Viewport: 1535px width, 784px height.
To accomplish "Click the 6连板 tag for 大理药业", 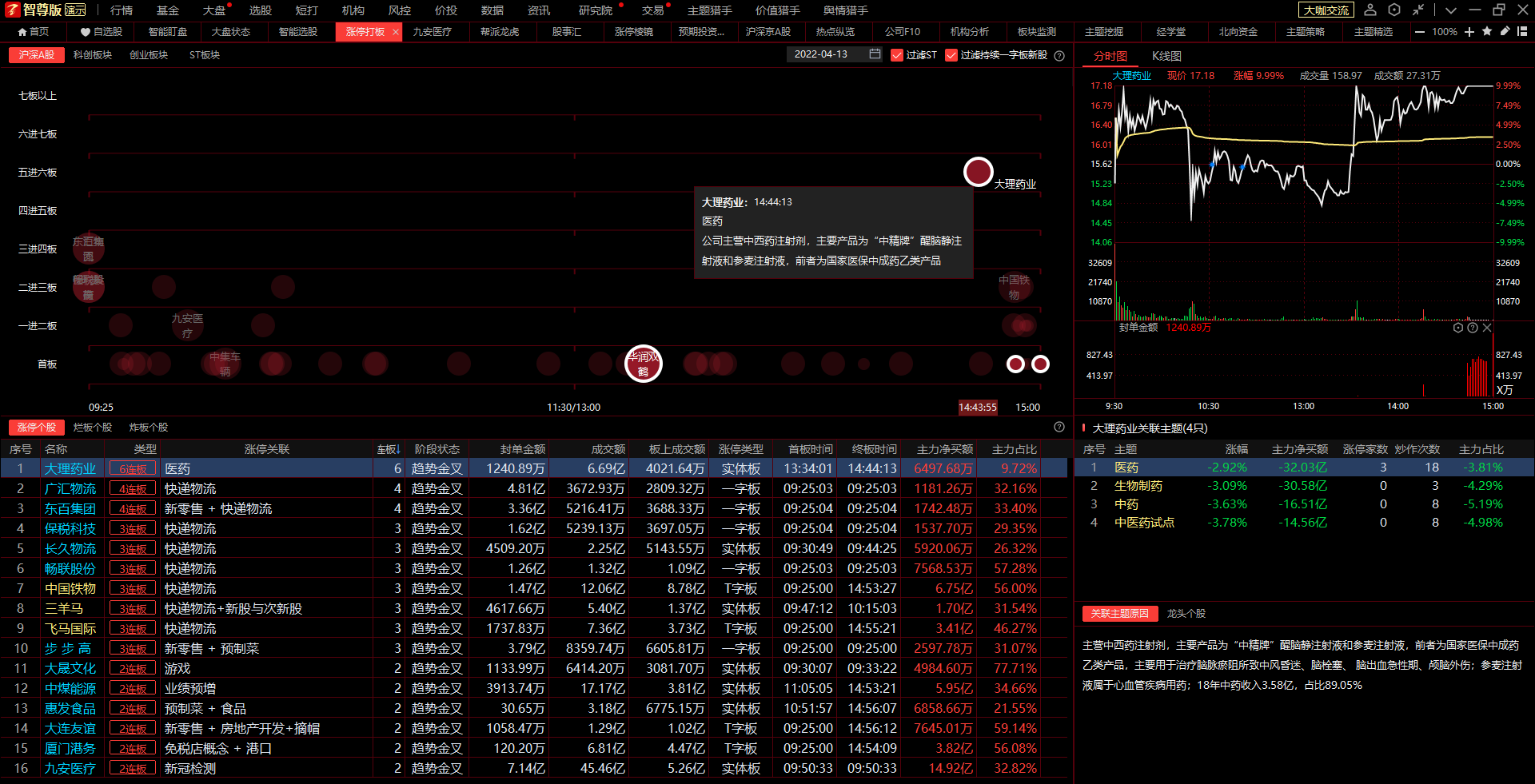I will pos(133,469).
